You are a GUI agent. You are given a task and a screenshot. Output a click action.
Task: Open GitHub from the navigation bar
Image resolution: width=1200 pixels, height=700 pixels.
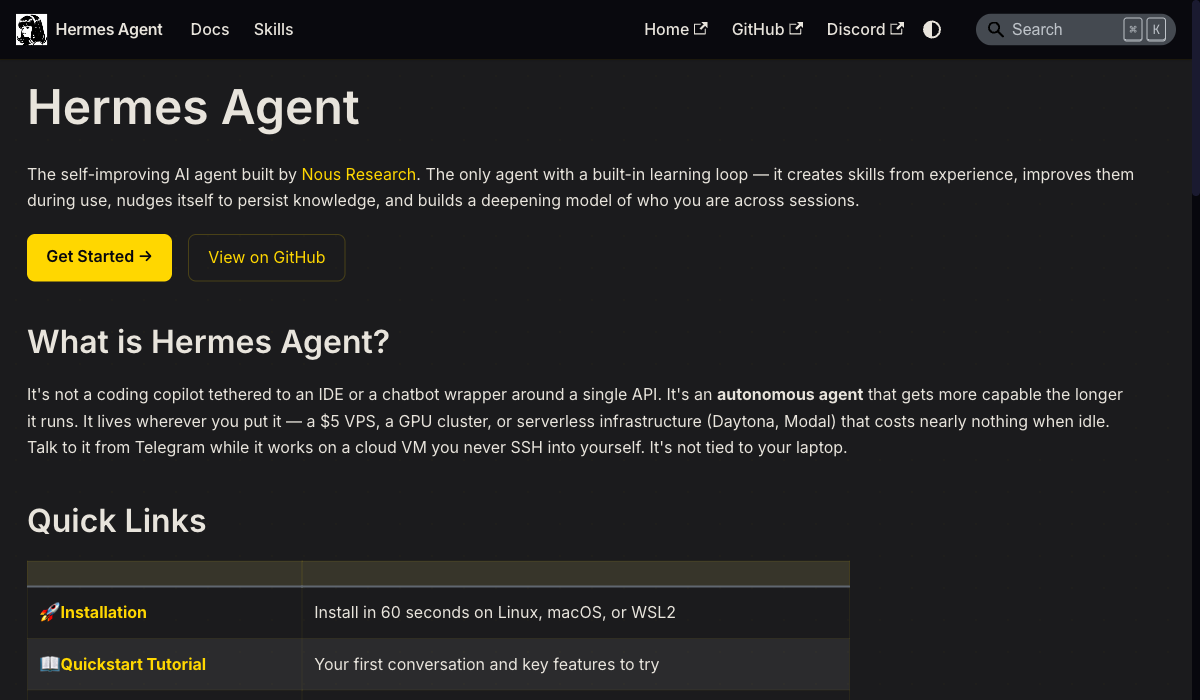[x=758, y=29]
